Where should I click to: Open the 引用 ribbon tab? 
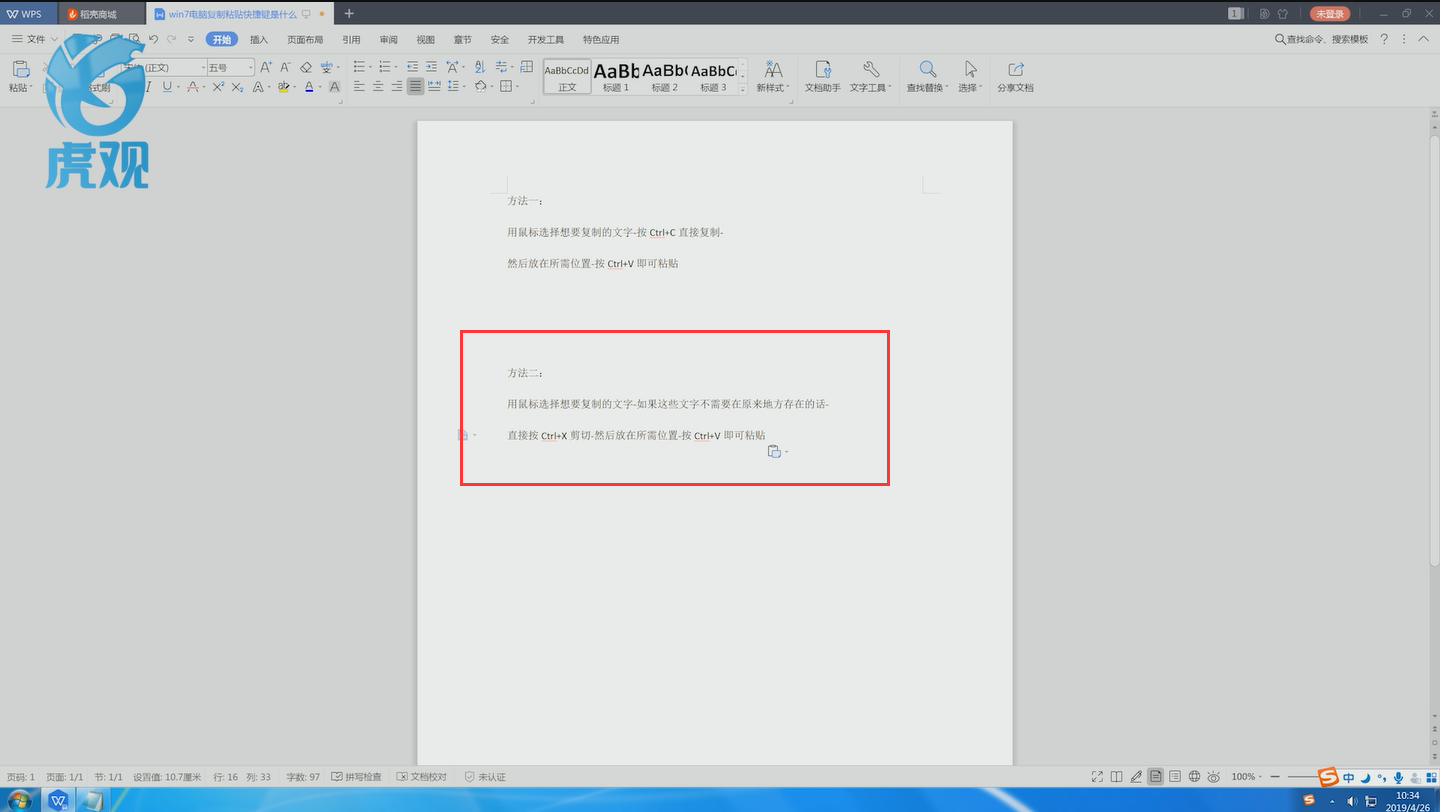click(351, 39)
